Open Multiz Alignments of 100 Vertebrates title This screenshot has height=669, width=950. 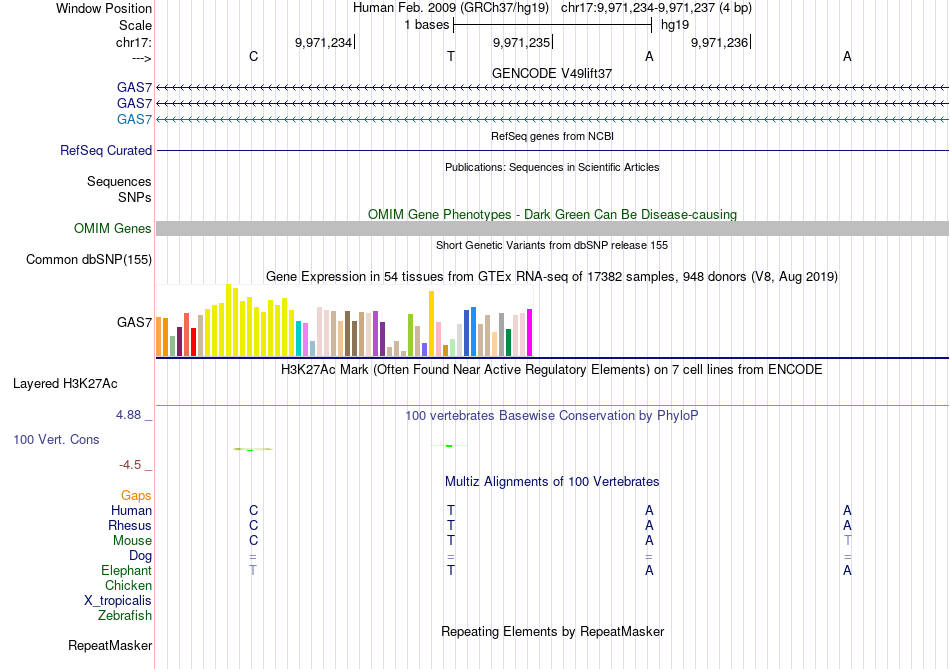coord(552,482)
